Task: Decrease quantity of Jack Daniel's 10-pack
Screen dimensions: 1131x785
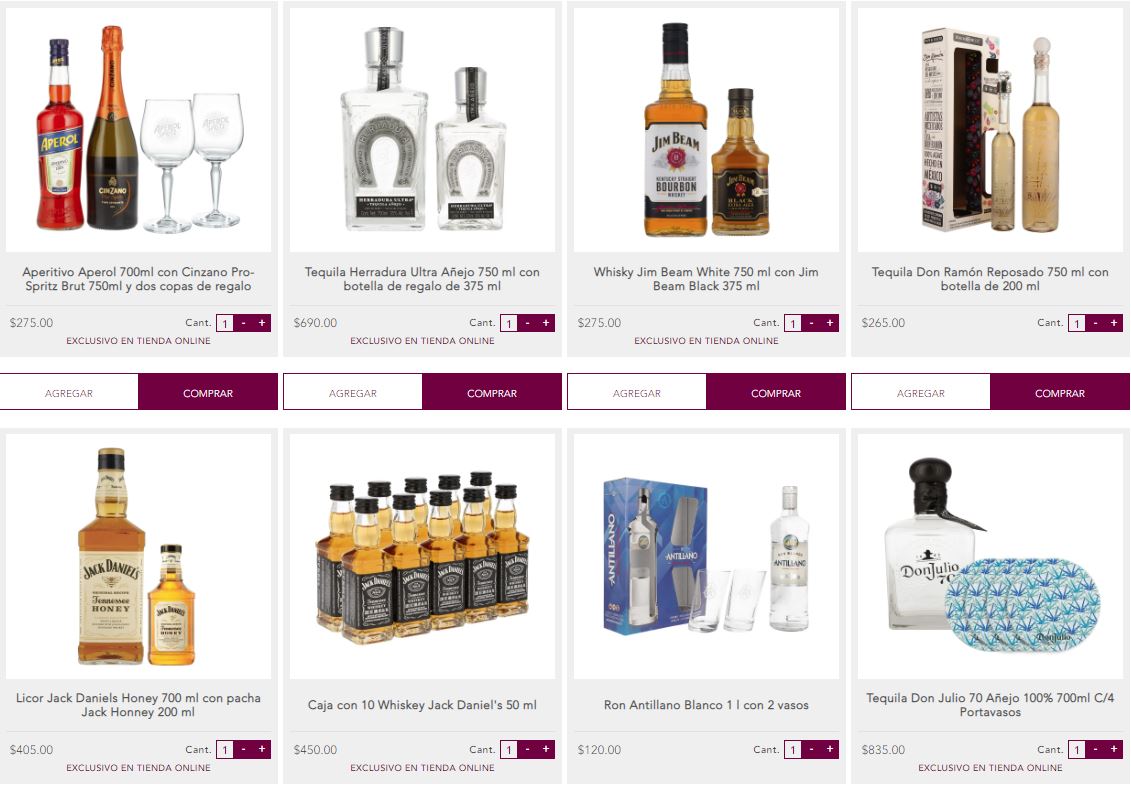Action: tap(527, 749)
